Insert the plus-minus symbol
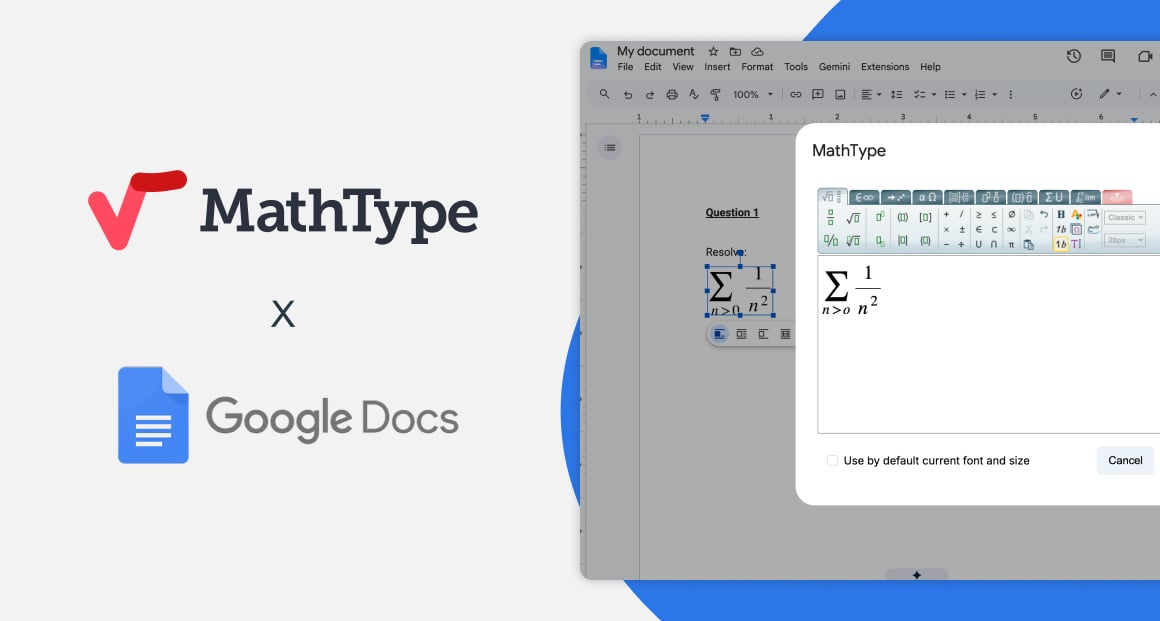1160x621 pixels. (x=962, y=230)
